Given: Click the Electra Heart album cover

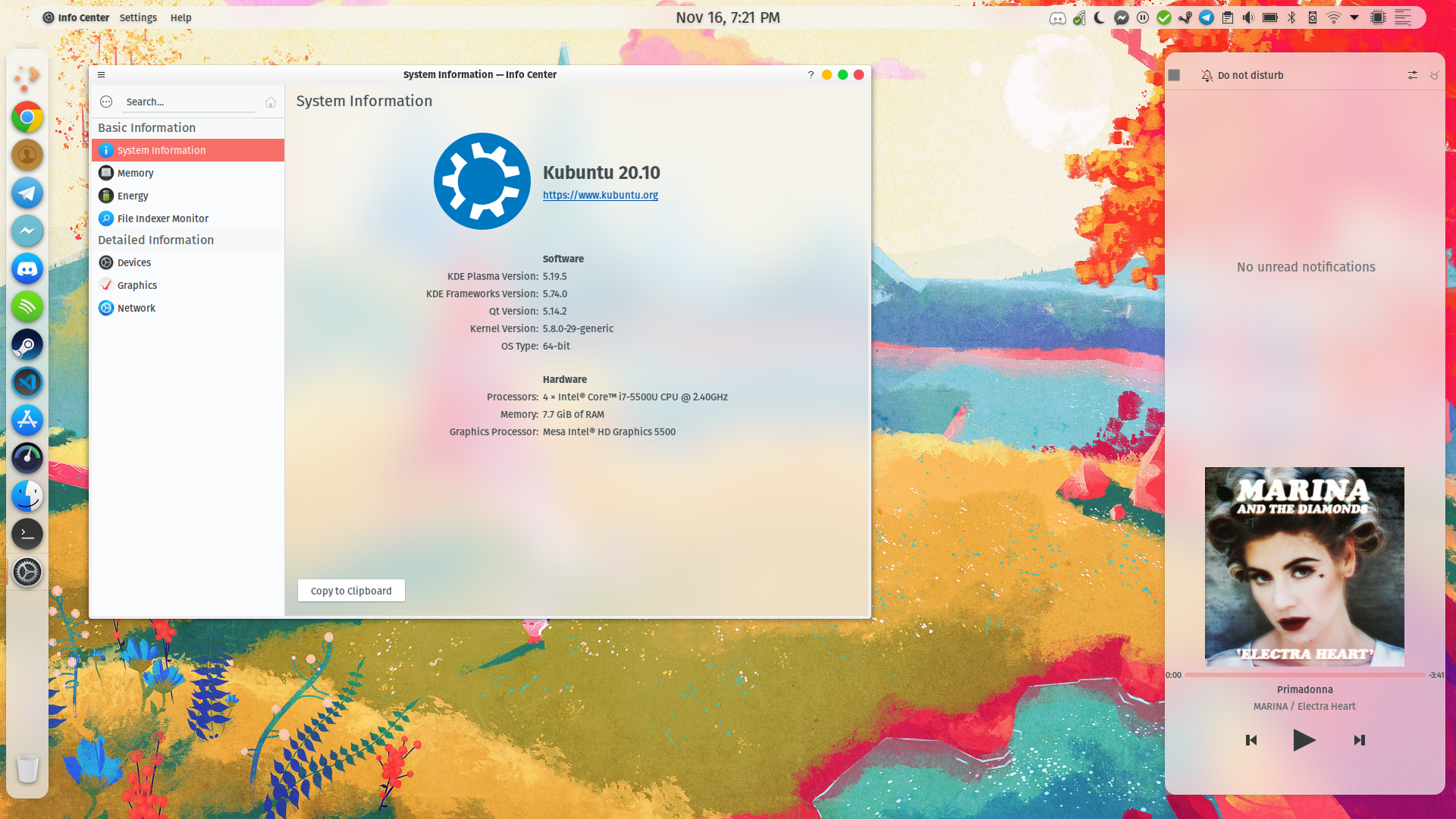Looking at the screenshot, I should tap(1304, 566).
